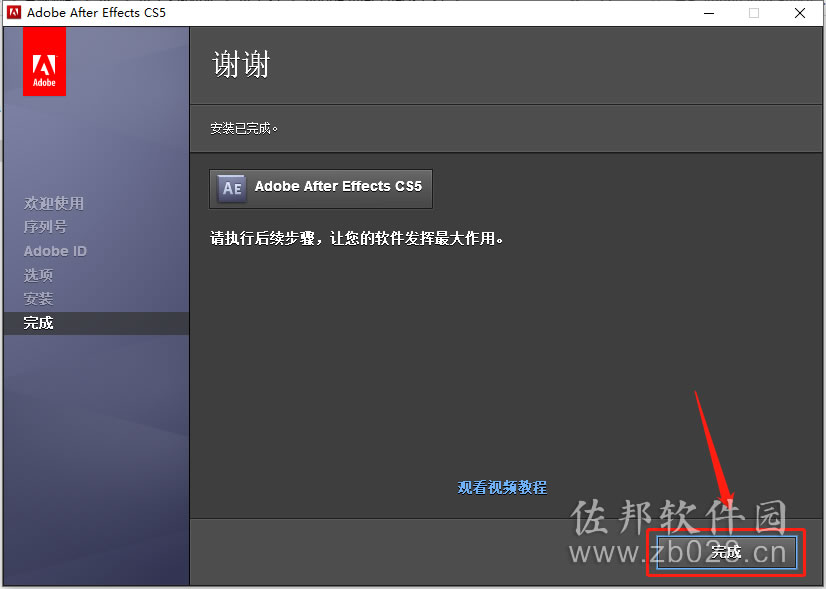Select the Adobe ID step in sidebar

[55, 251]
